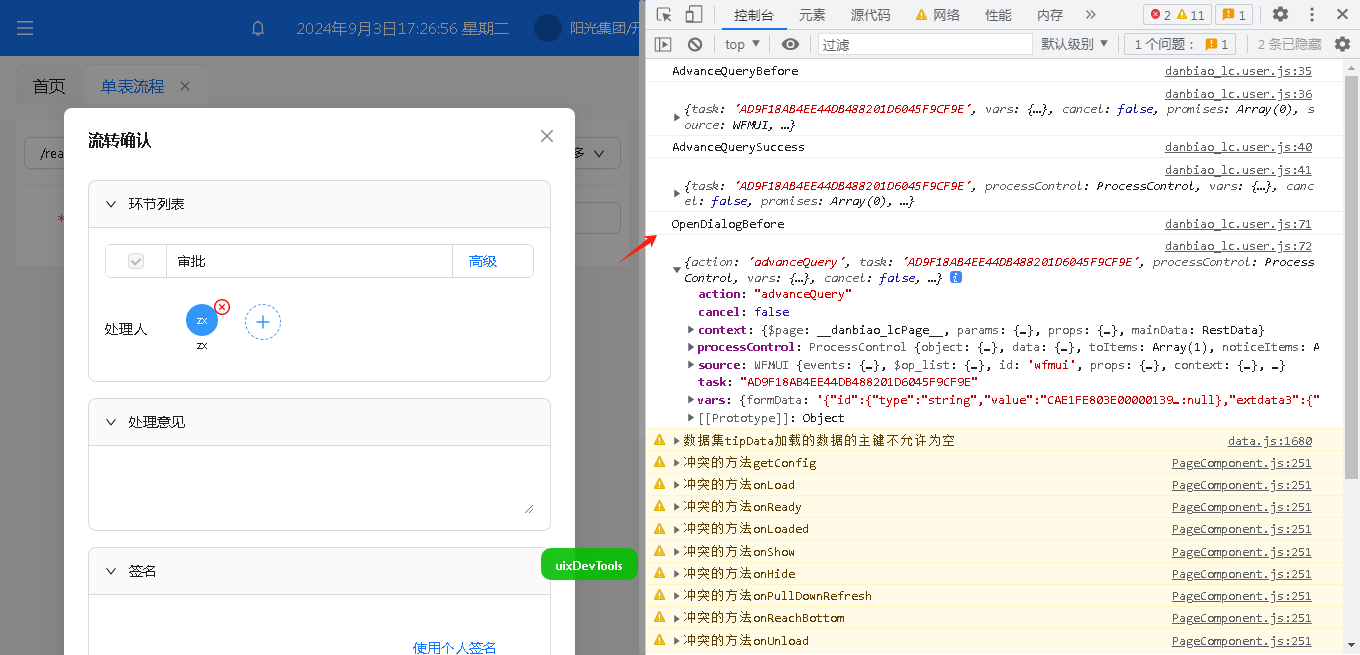Expand the 冲突的方法onUnload warning
Image resolution: width=1360 pixels, height=655 pixels.
click(x=677, y=641)
